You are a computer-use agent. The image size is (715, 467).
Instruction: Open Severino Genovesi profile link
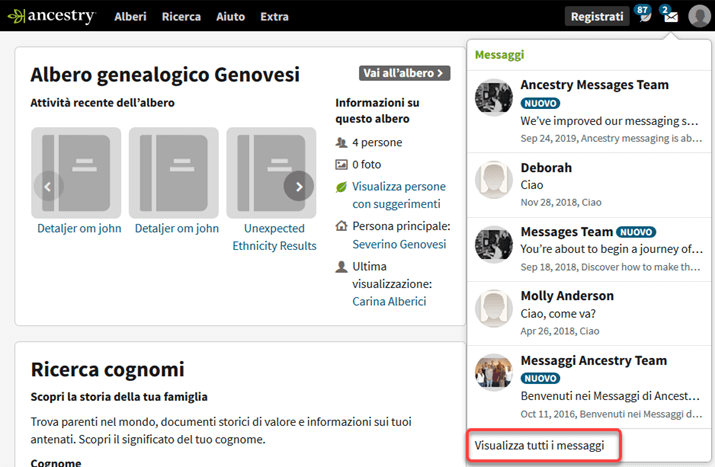click(x=399, y=244)
